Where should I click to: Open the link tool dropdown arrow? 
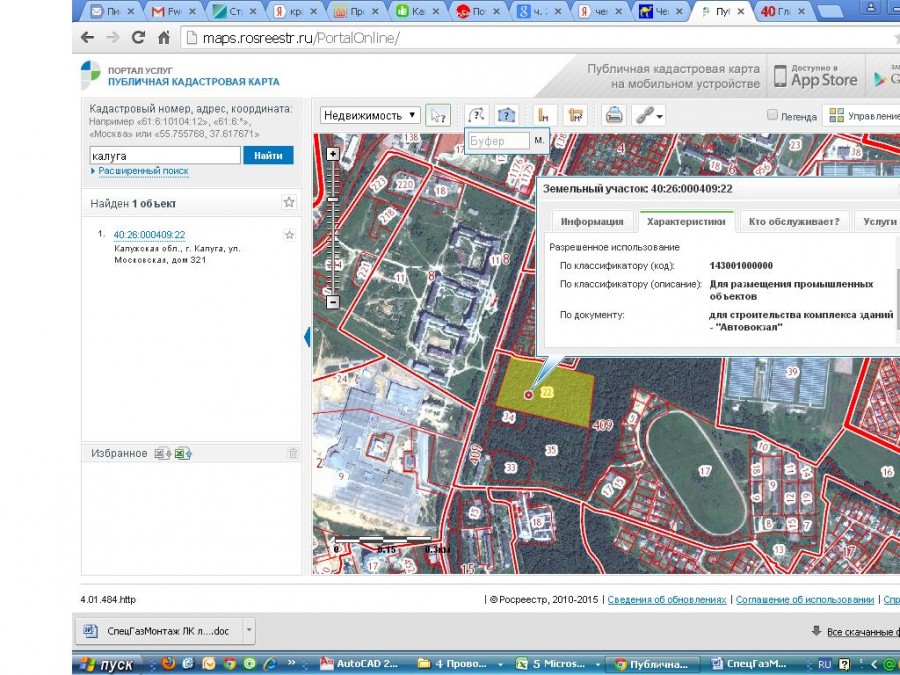click(660, 116)
